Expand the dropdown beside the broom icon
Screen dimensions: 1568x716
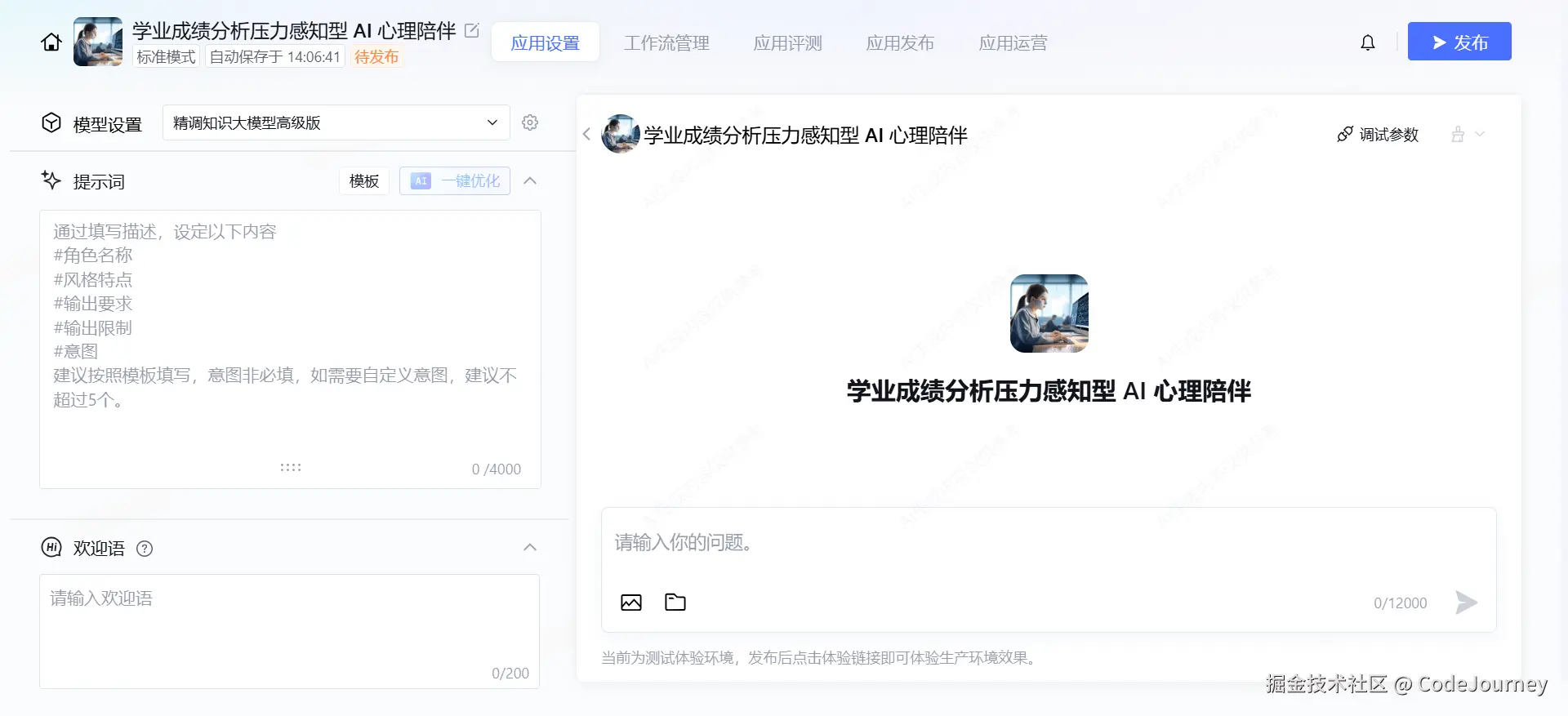(1480, 135)
